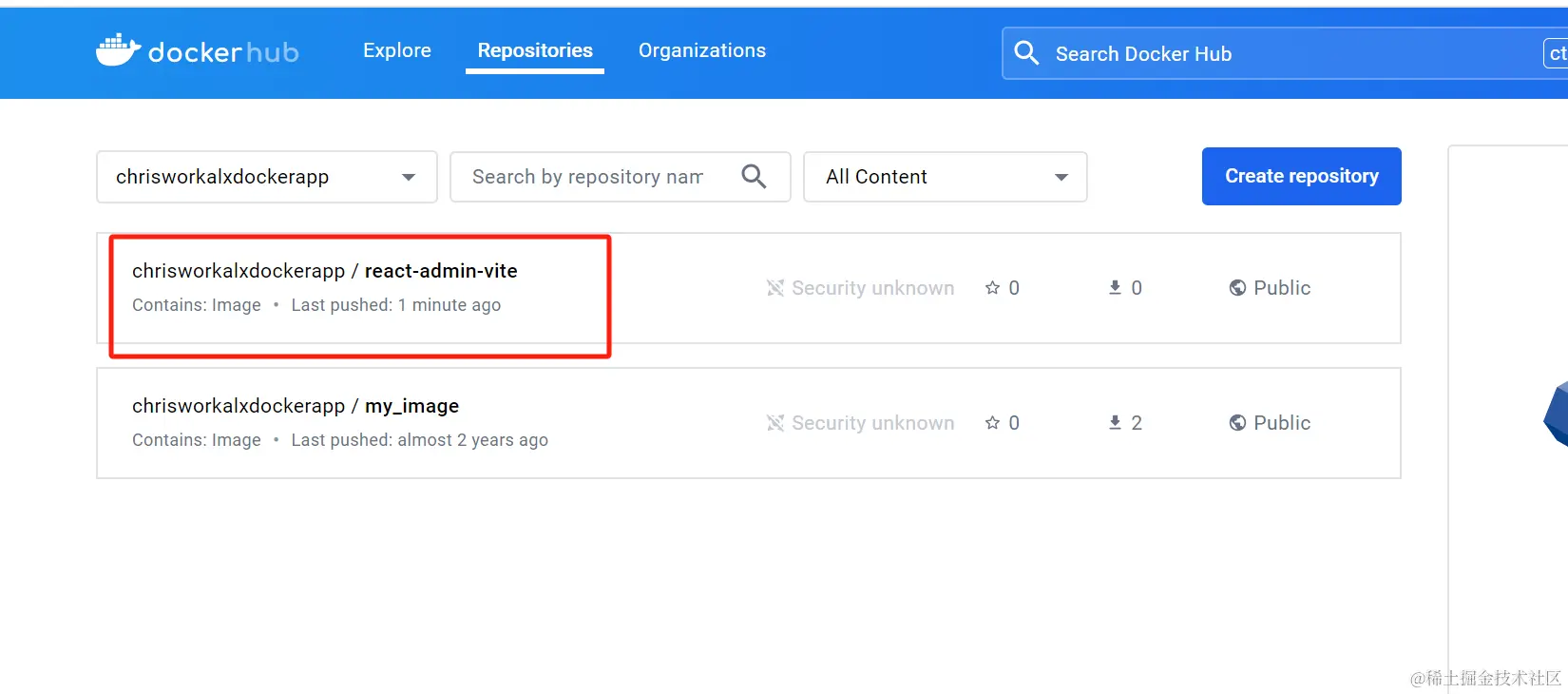
Task: Click the globe icon in my_image row
Action: 1237,422
